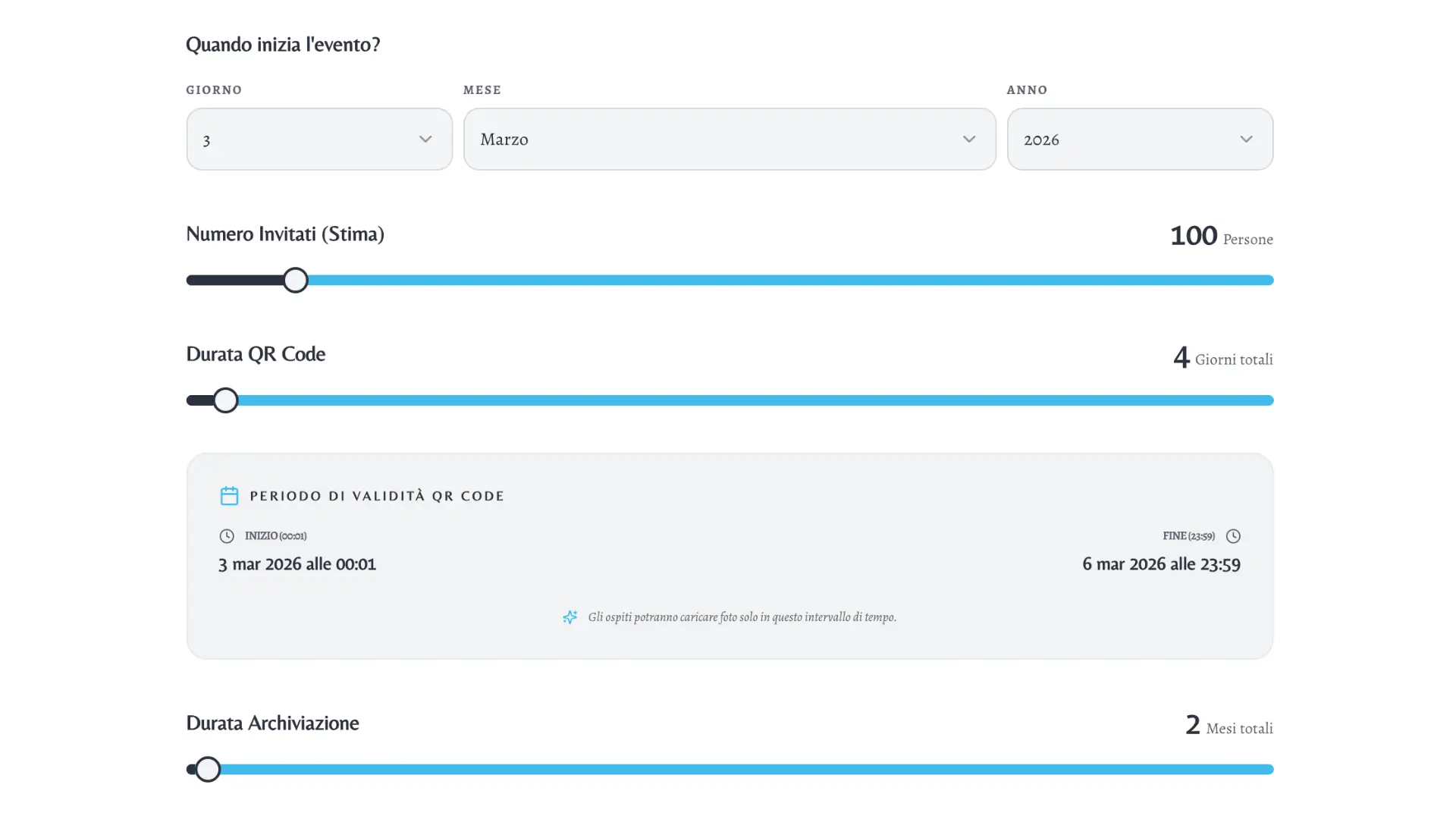Viewport: 1456px width, 819px height.
Task: Click the clock icon next to FINE
Action: 1233,536
